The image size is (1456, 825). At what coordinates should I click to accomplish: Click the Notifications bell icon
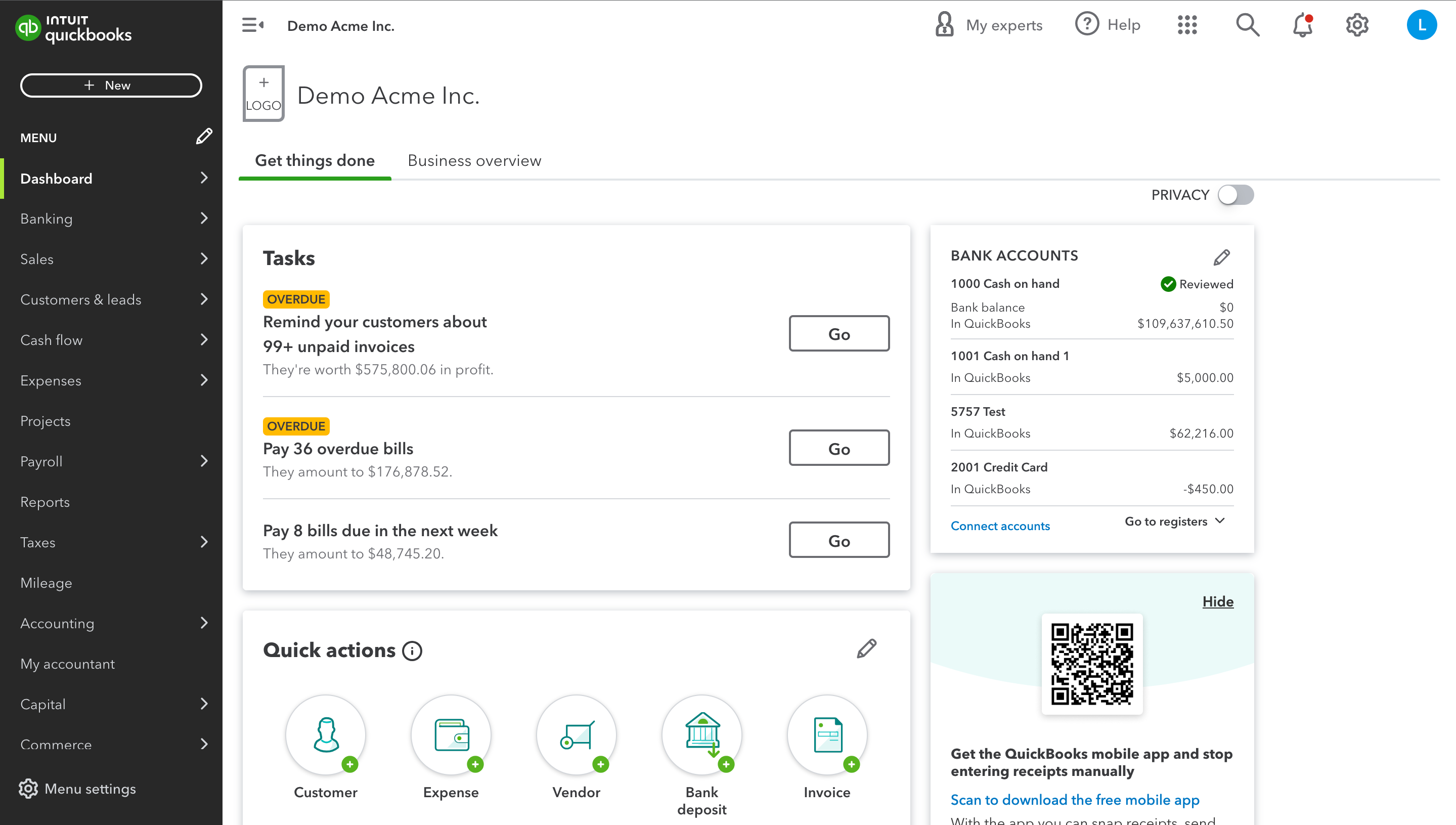[1303, 25]
